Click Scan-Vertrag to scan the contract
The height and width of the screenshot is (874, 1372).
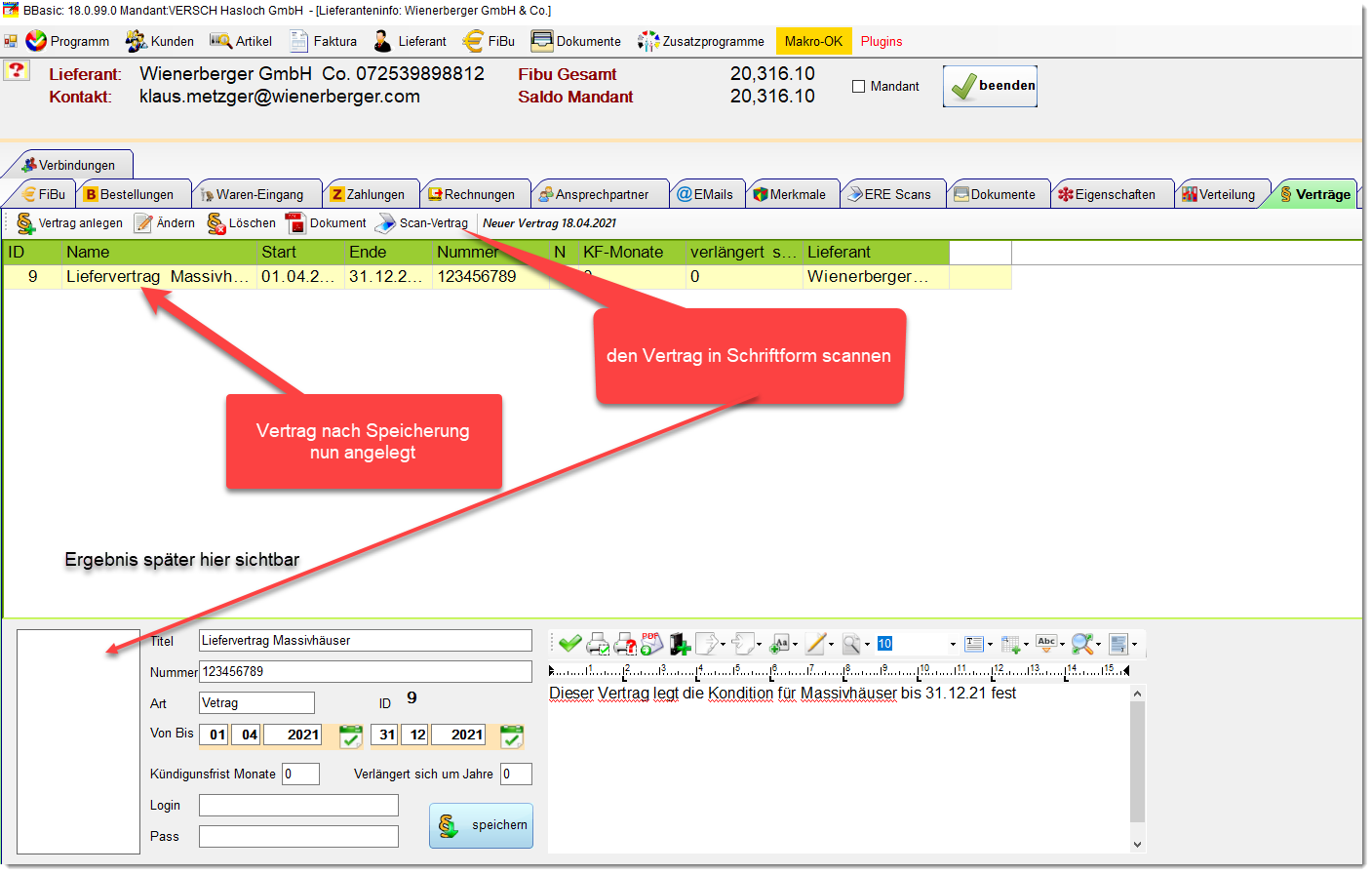click(x=422, y=223)
